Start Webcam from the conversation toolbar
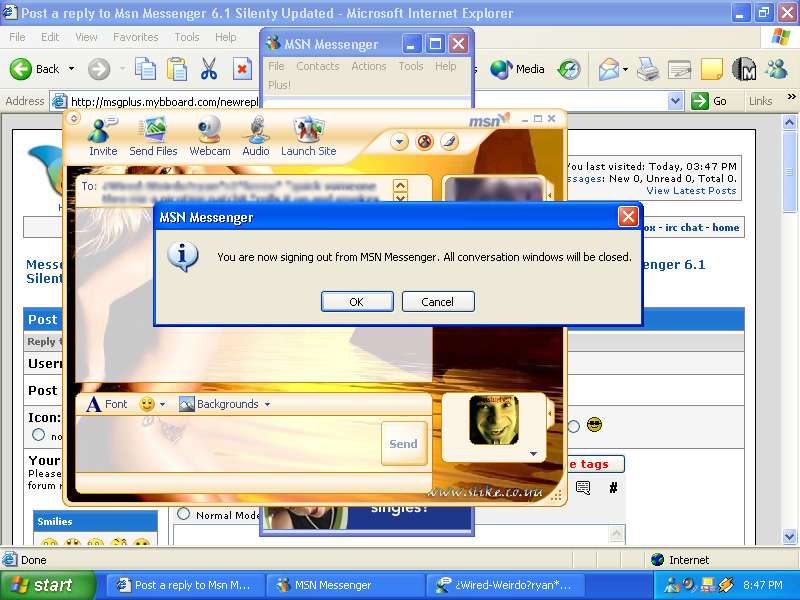The image size is (800, 600). (210, 136)
